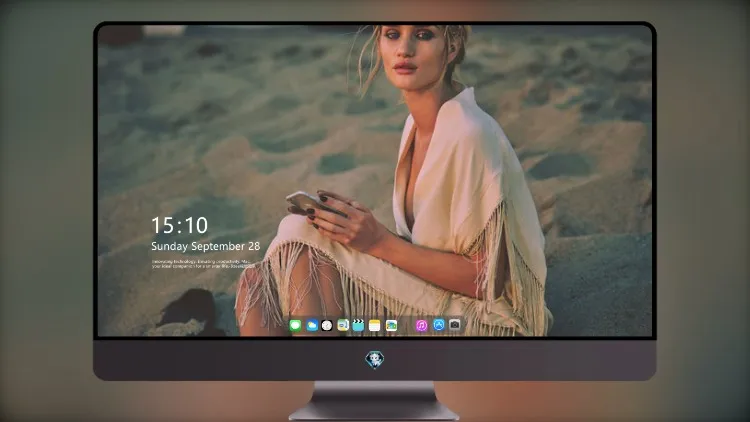Open the Weather app in dock
The width and height of the screenshot is (750, 422).
311,325
